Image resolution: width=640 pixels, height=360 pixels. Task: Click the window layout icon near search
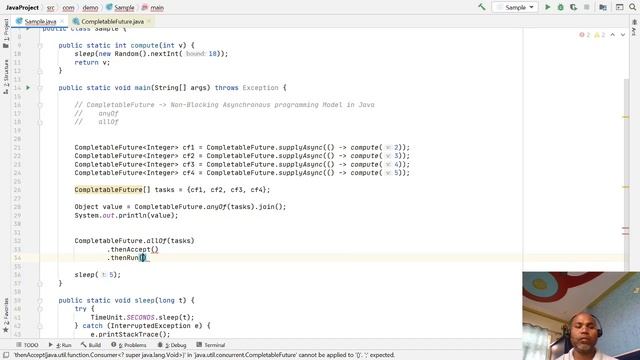pos(620,7)
